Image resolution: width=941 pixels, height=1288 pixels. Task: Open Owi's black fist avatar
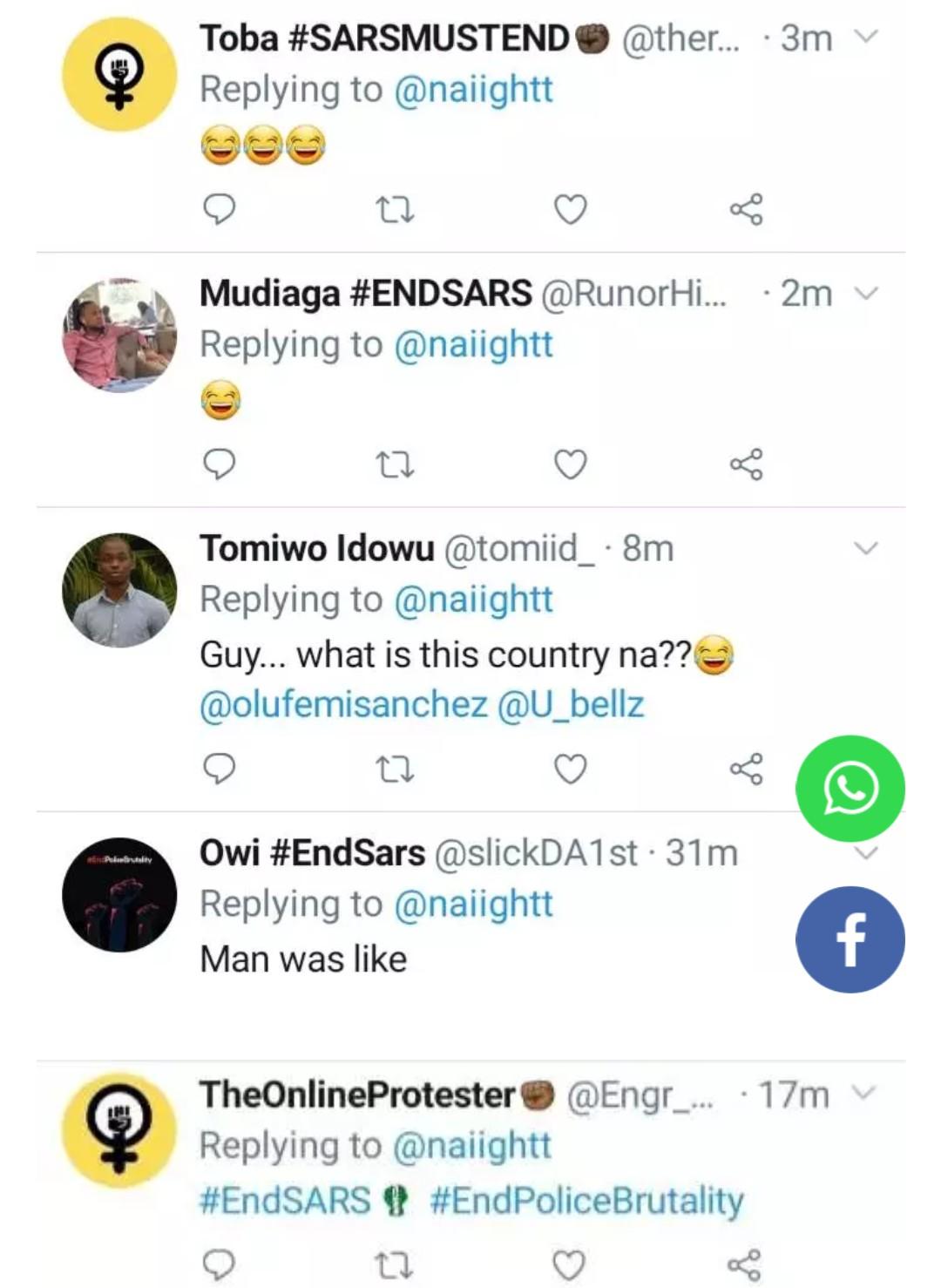coord(119,895)
